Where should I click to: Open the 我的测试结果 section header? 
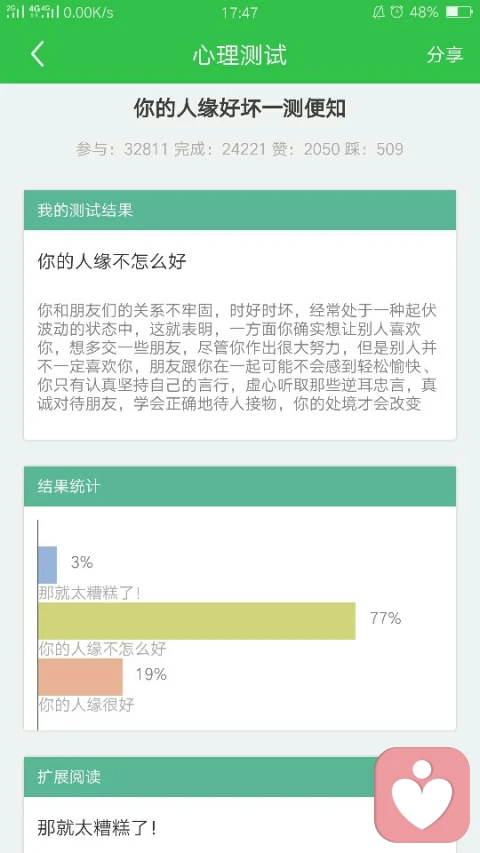239,210
